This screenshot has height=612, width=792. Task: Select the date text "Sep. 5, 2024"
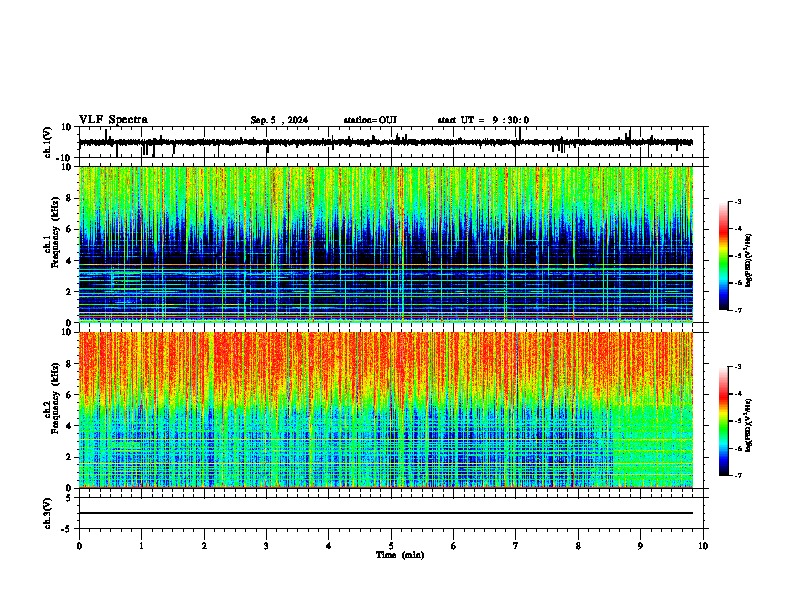pyautogui.click(x=279, y=120)
